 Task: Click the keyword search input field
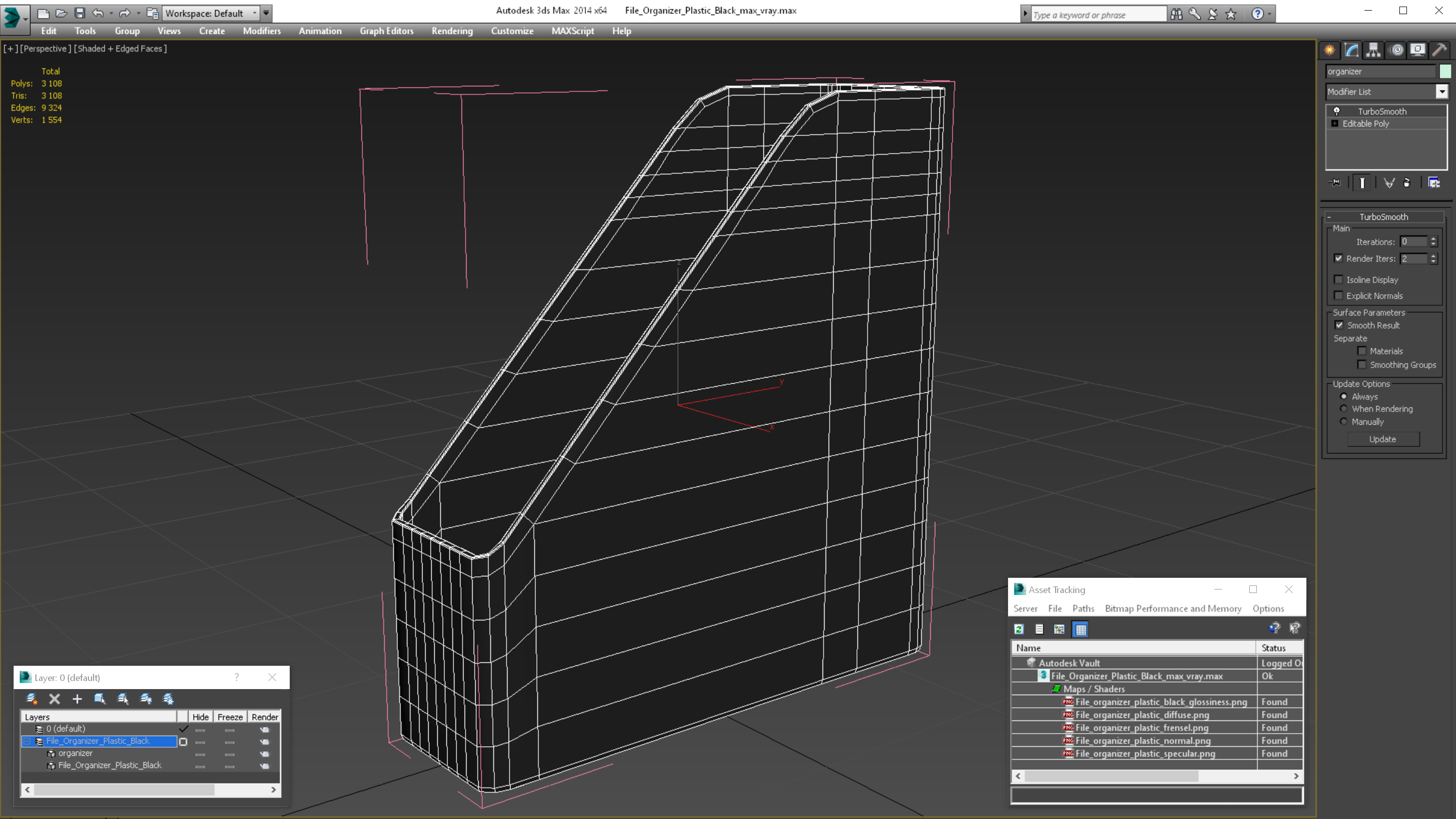point(1098,15)
